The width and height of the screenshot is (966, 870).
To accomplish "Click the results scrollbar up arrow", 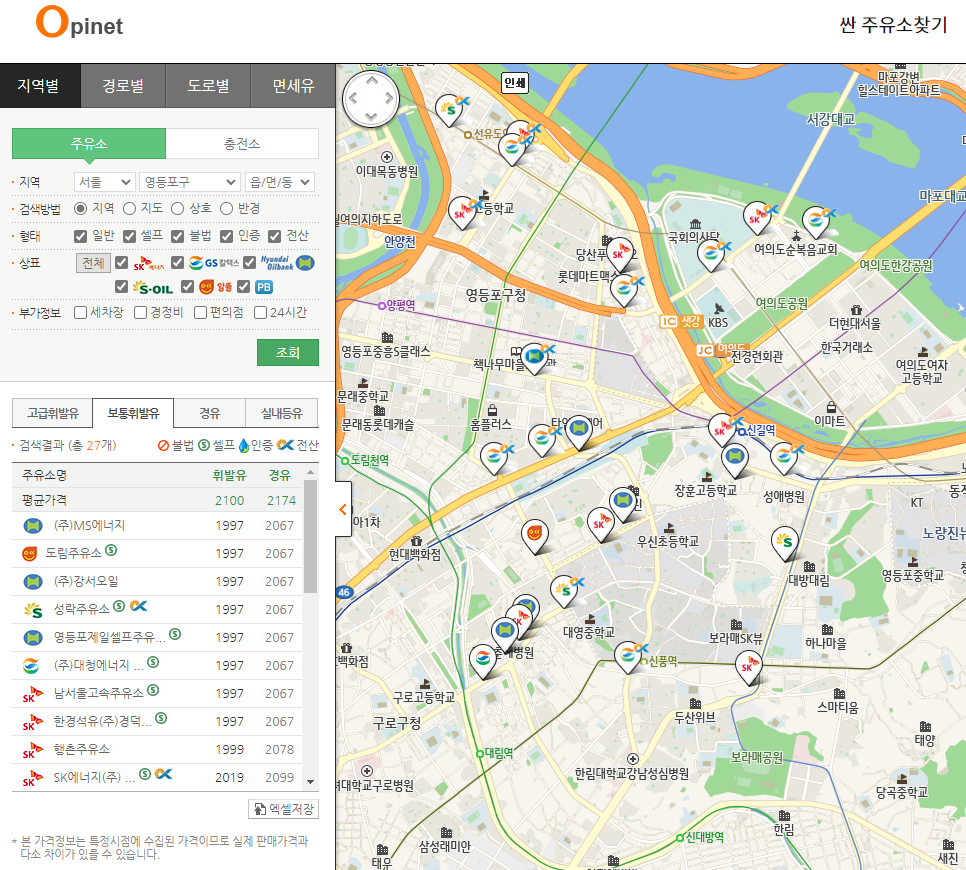I will coord(310,472).
